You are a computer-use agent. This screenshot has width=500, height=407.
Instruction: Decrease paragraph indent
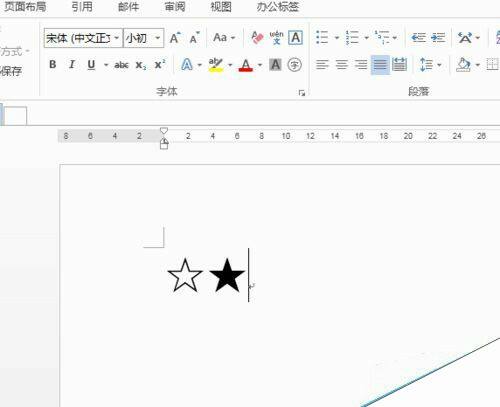(418, 37)
